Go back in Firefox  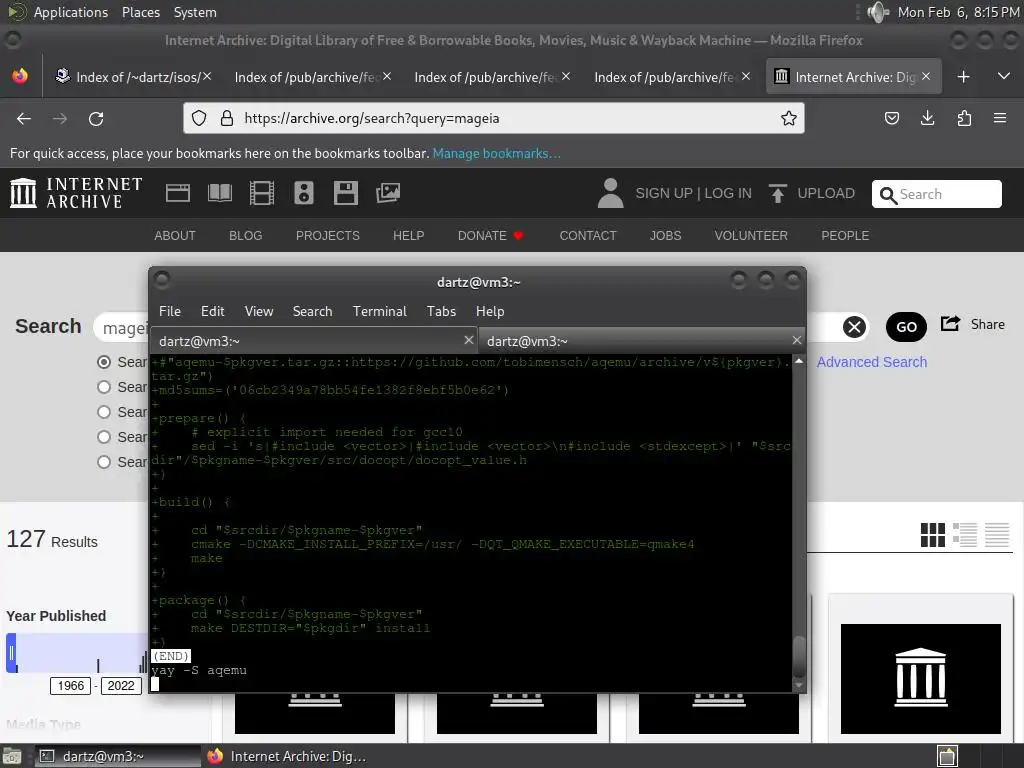tap(24, 118)
